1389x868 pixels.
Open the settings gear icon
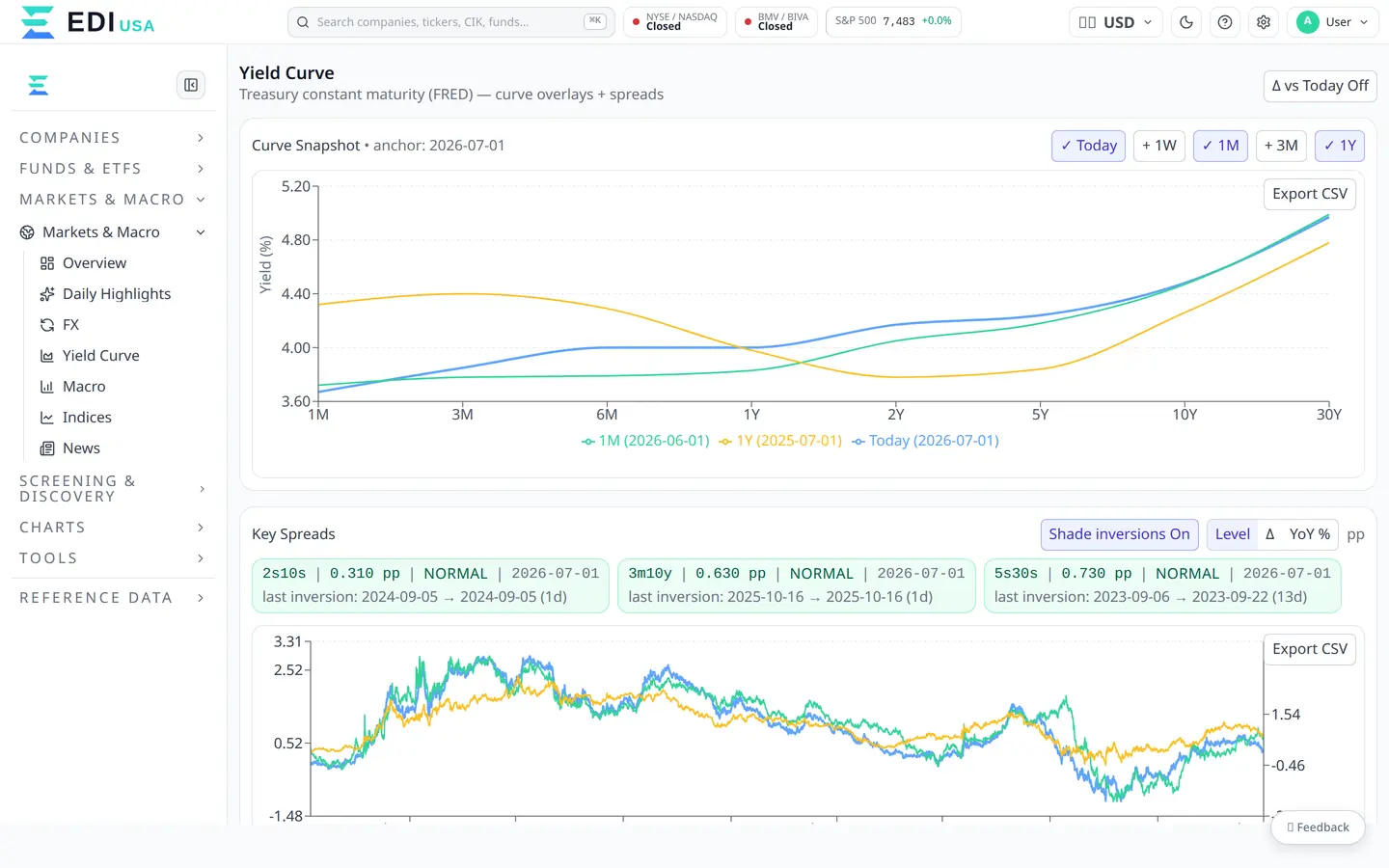pos(1264,22)
